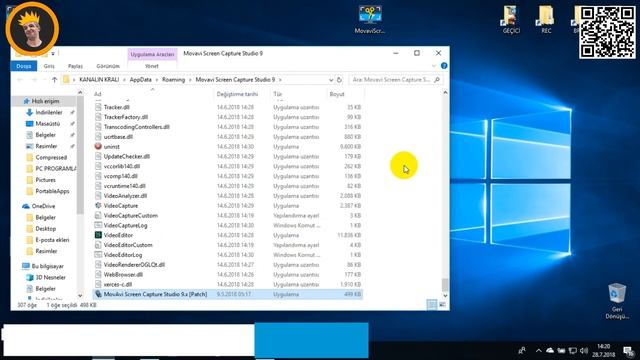
Task: Open the MovaviScr... desktop shortcut
Action: click(370, 19)
